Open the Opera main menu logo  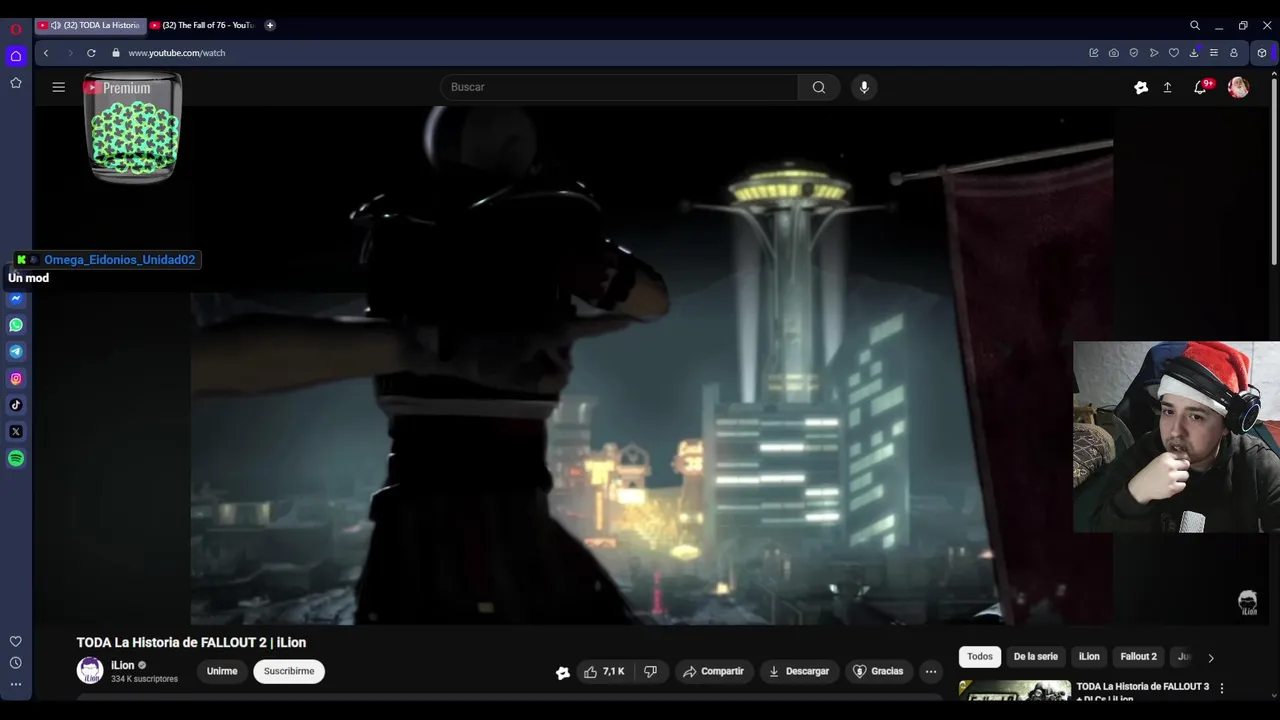(x=16, y=29)
